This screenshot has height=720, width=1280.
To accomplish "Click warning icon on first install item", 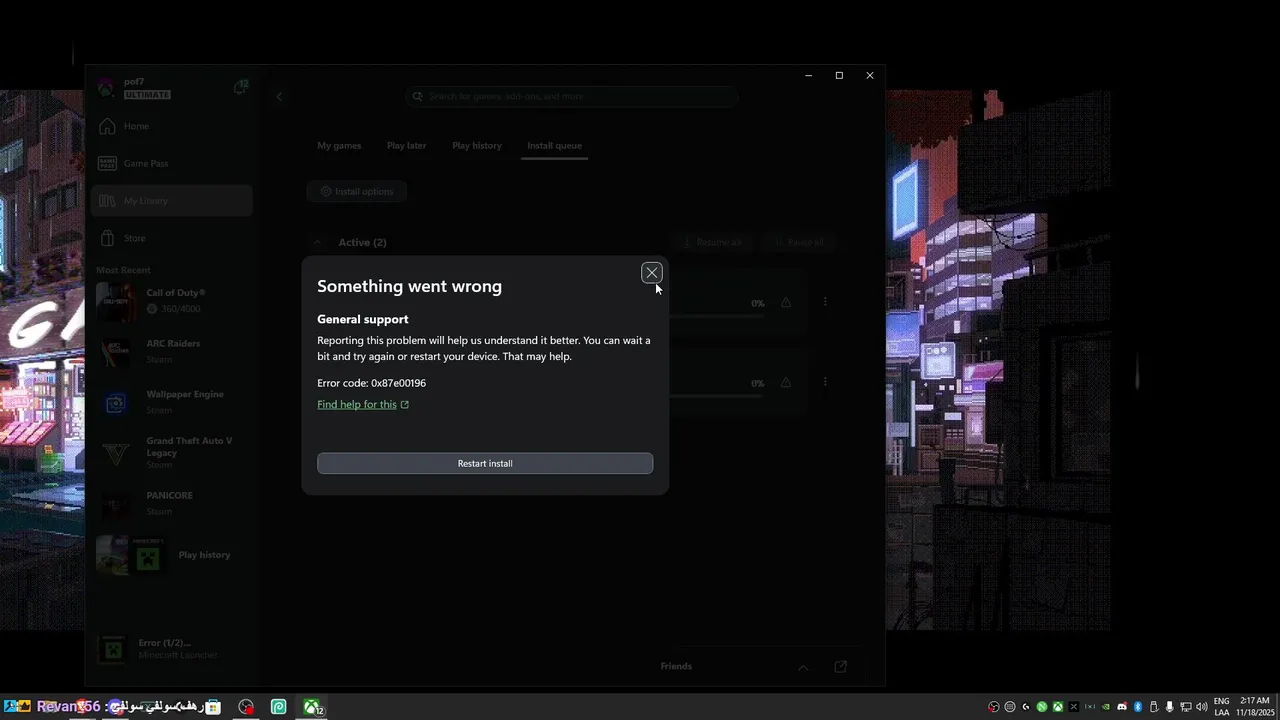I will click(x=786, y=302).
